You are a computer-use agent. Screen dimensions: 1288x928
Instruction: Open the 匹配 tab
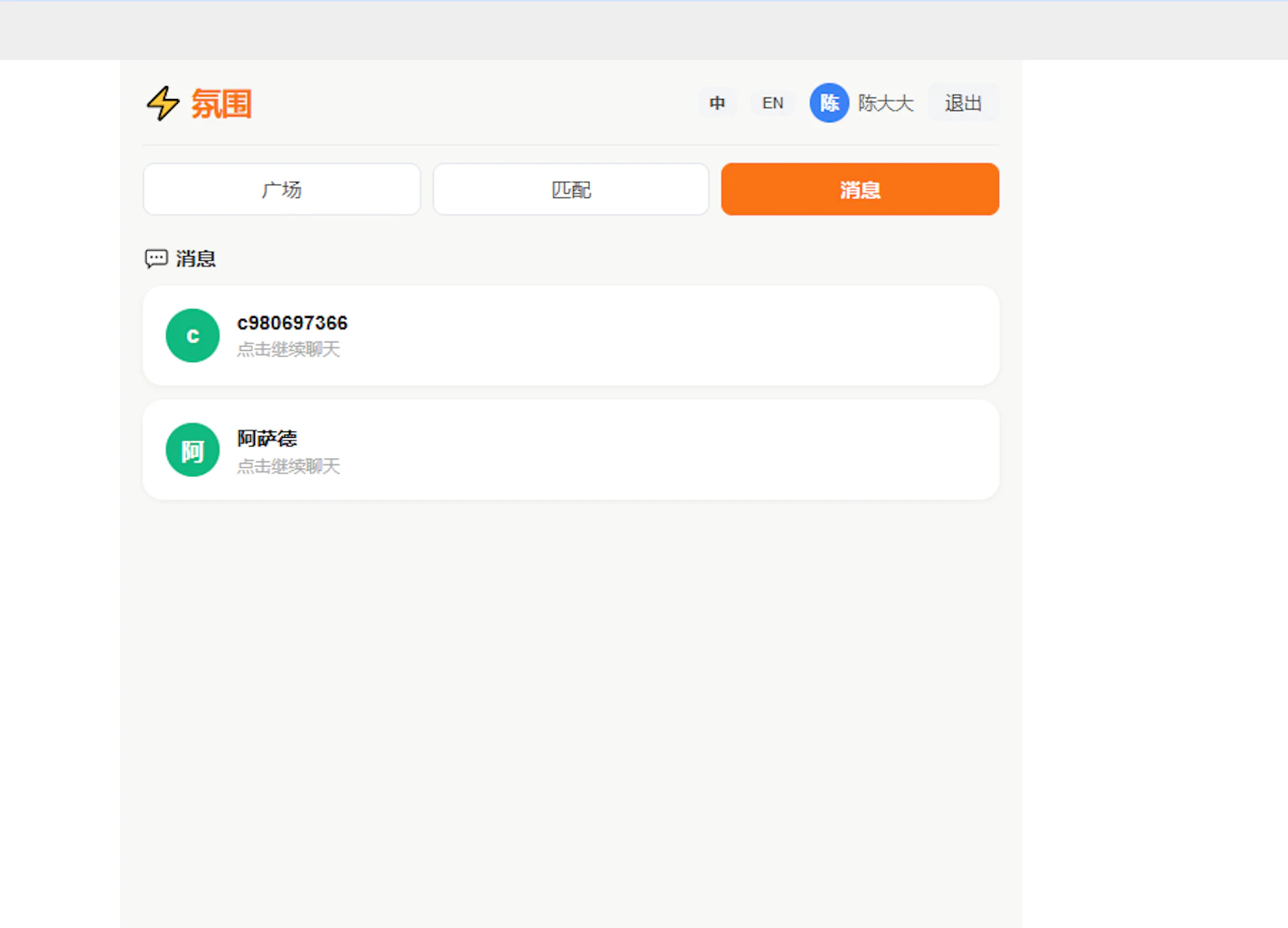click(x=571, y=189)
